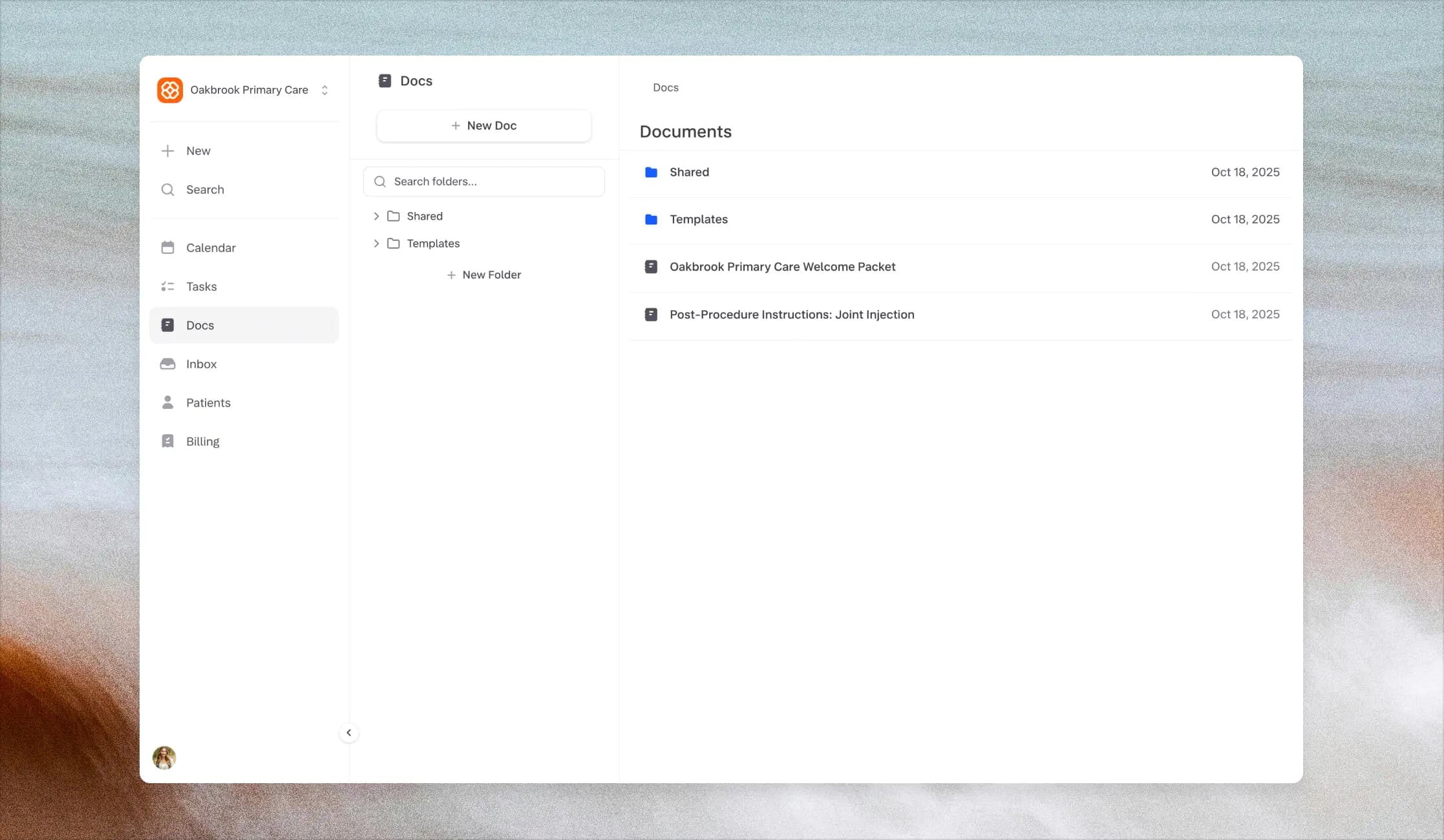Viewport: 1444px width, 840px height.
Task: Click the Templates folder icon in Documents
Action: tap(651, 219)
